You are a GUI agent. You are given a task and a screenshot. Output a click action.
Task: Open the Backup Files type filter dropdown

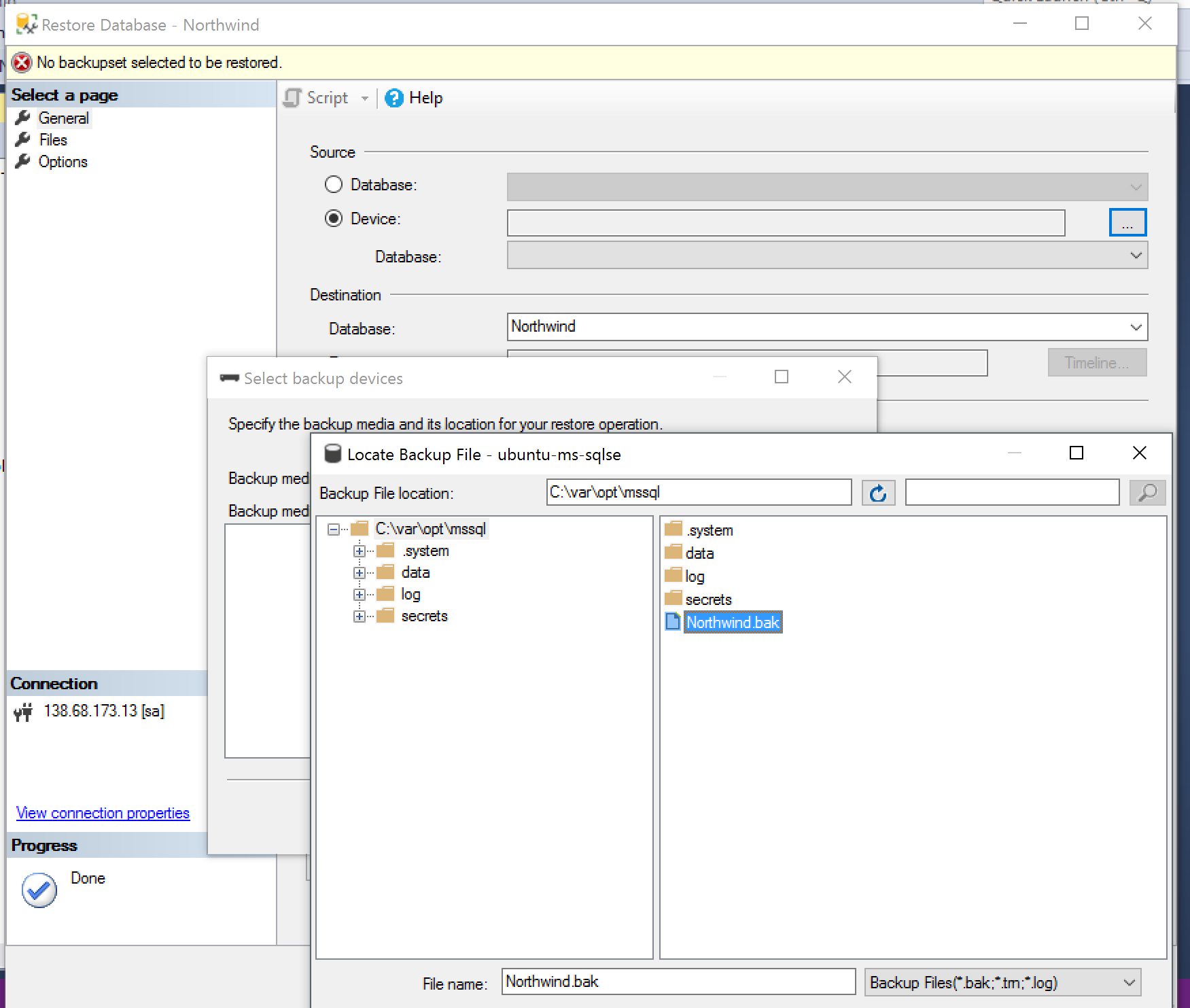click(x=1129, y=983)
